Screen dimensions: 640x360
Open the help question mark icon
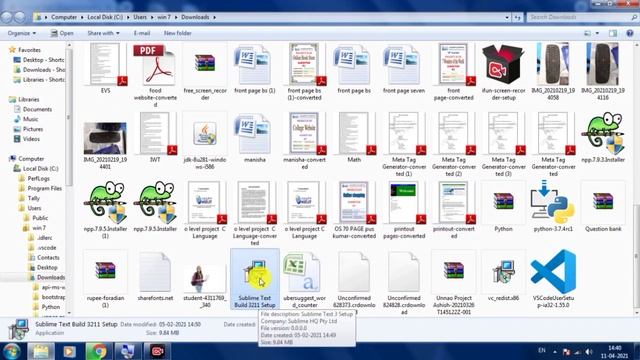click(x=630, y=33)
